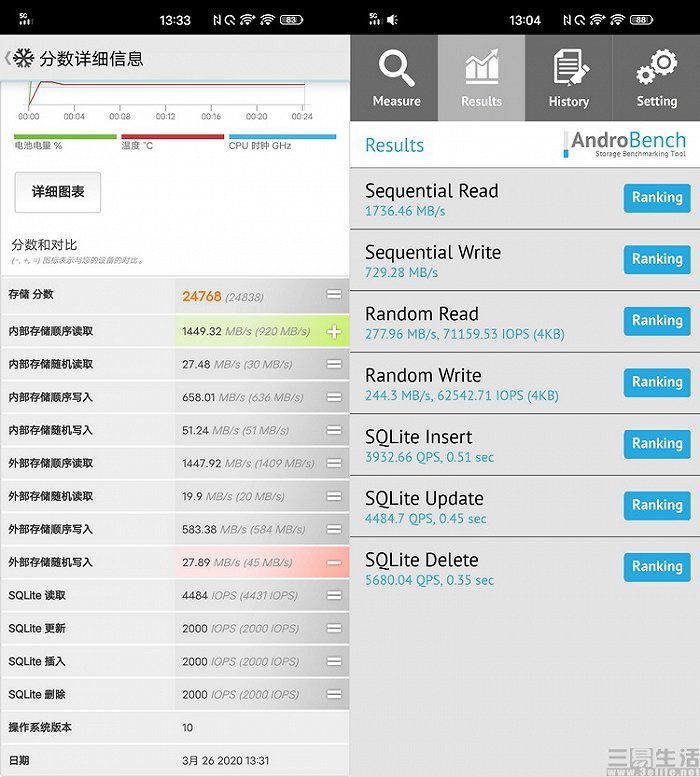Tap the AndroBench logo
The width and height of the screenshot is (700, 777).
point(625,144)
